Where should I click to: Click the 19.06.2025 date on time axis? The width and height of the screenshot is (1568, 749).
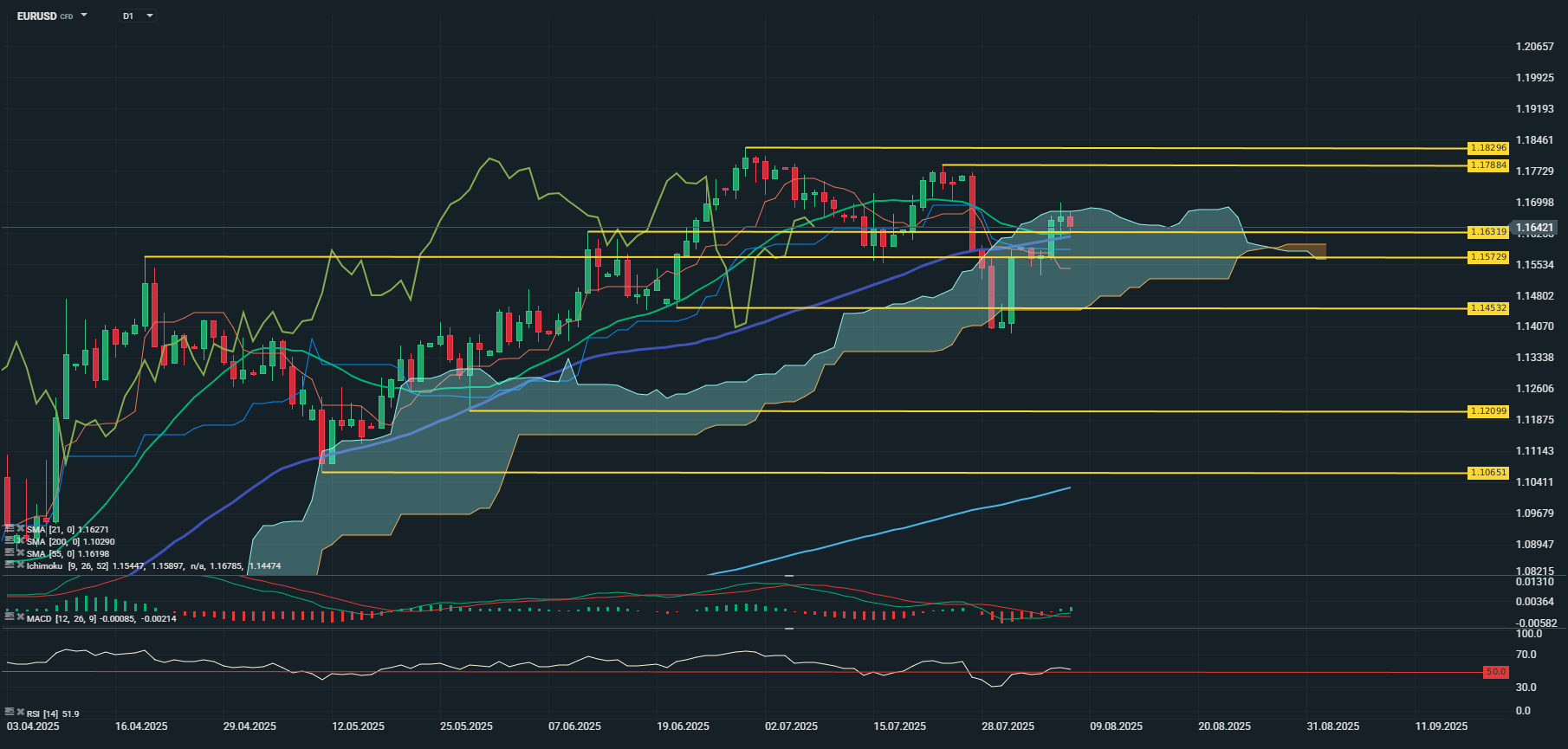pos(683,726)
